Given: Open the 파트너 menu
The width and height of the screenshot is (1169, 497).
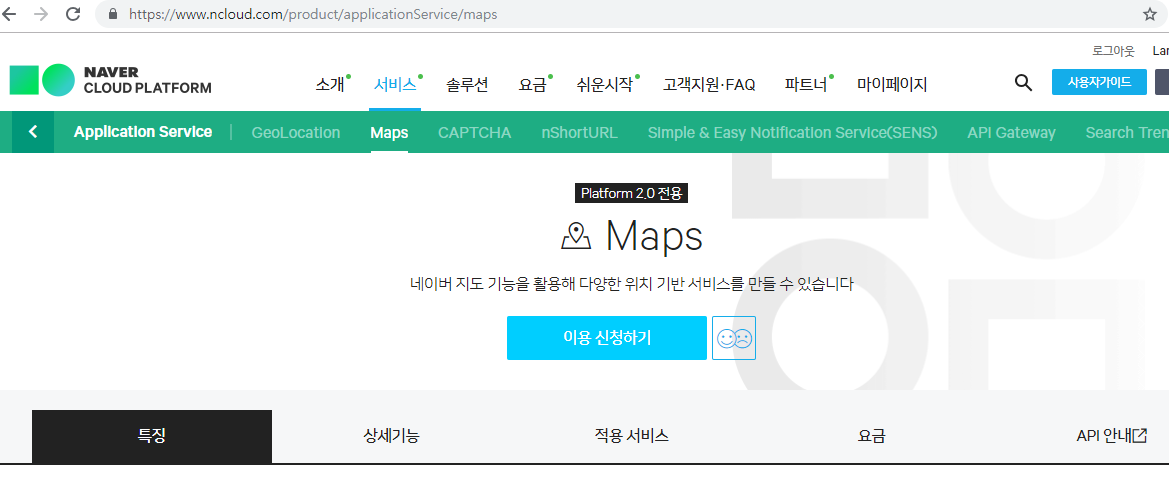Looking at the screenshot, I should click(x=807, y=84).
